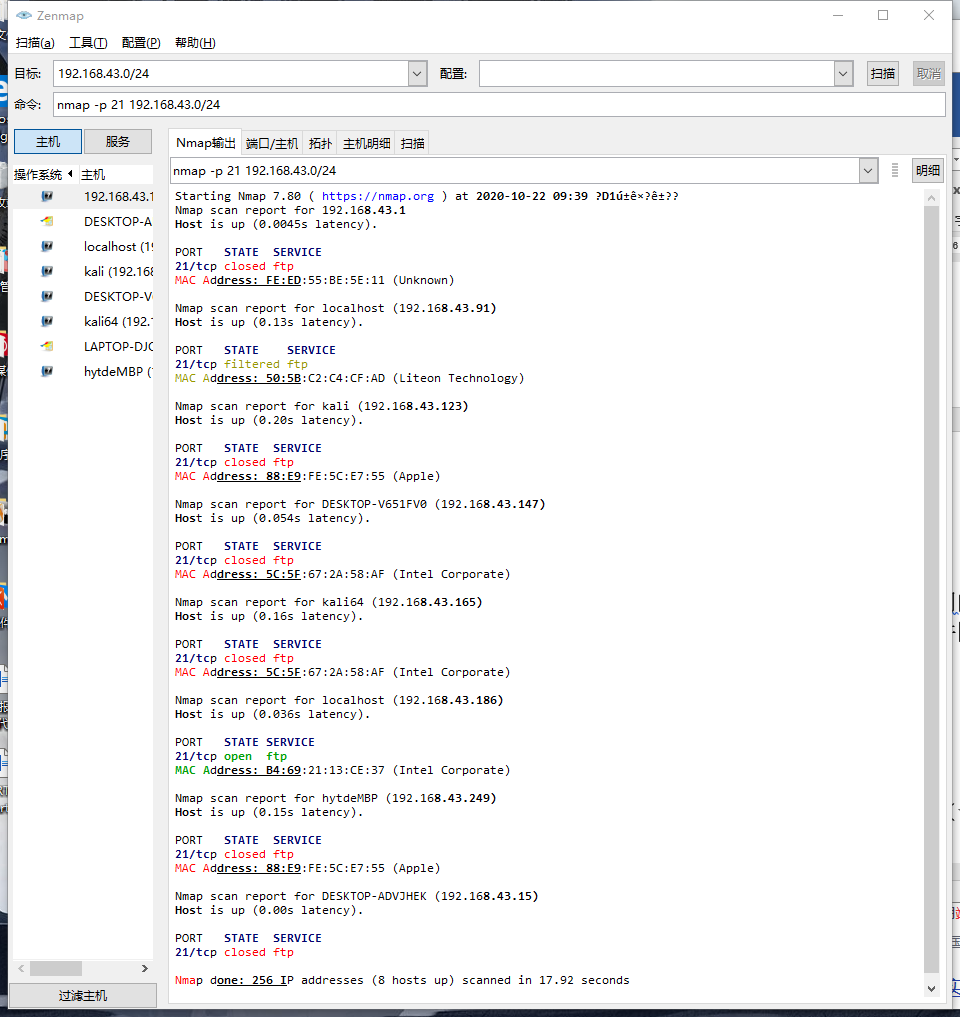Image resolution: width=960 pixels, height=1017 pixels.
Task: Open the 帮助(H) menu
Action: pyautogui.click(x=195, y=43)
